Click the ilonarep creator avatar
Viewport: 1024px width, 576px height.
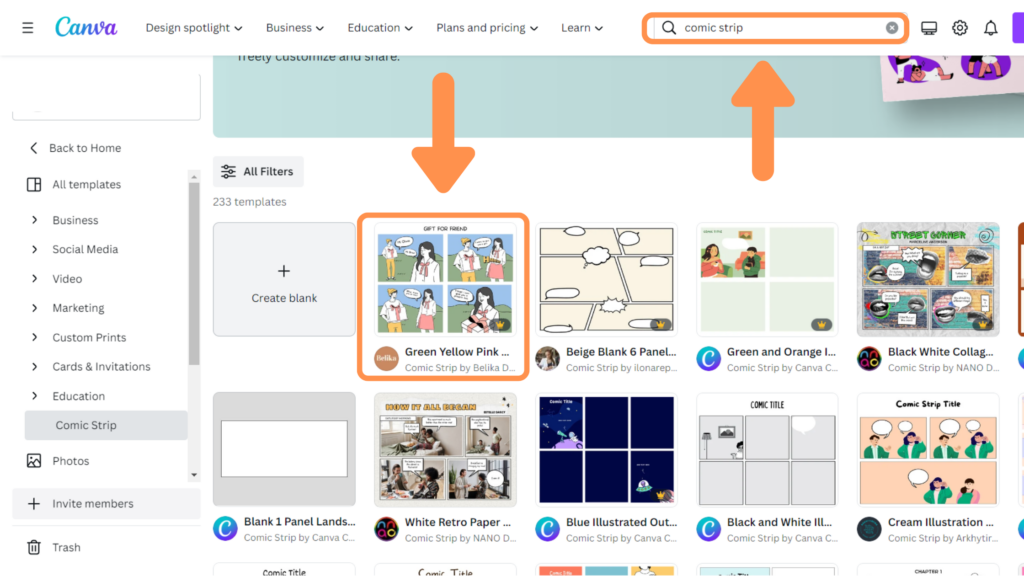pyautogui.click(x=547, y=359)
